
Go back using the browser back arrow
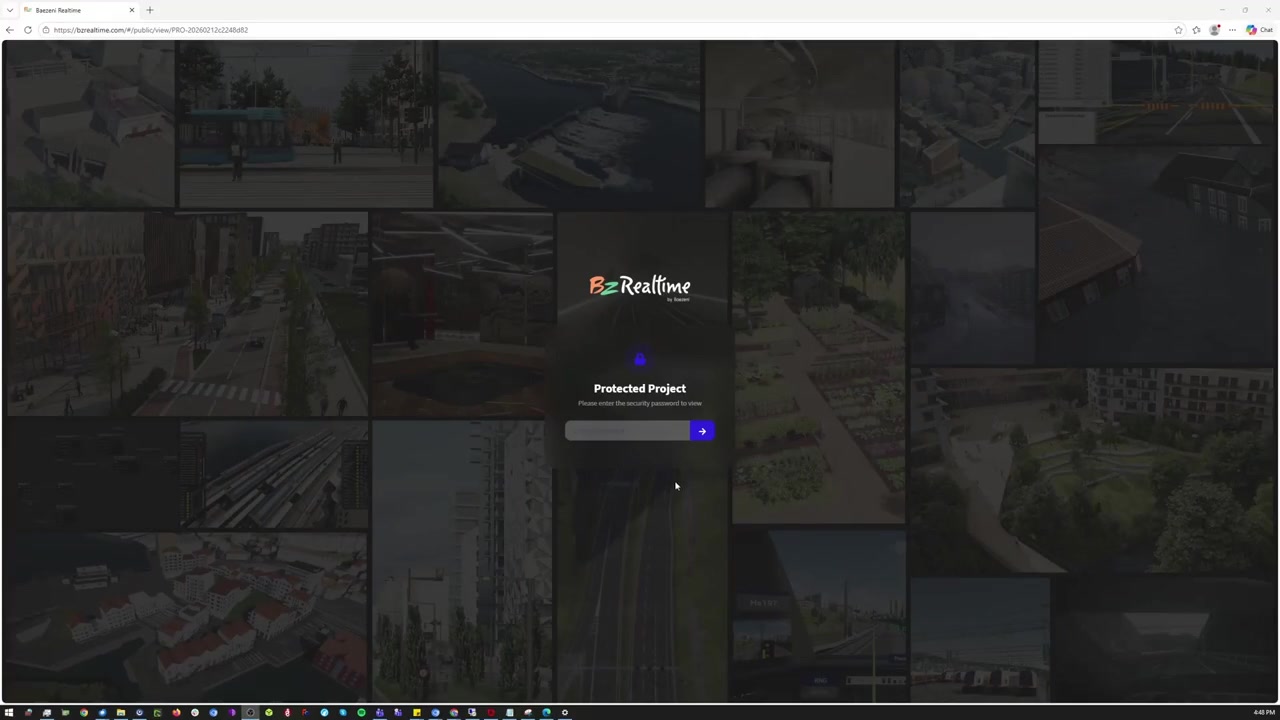pyautogui.click(x=10, y=30)
